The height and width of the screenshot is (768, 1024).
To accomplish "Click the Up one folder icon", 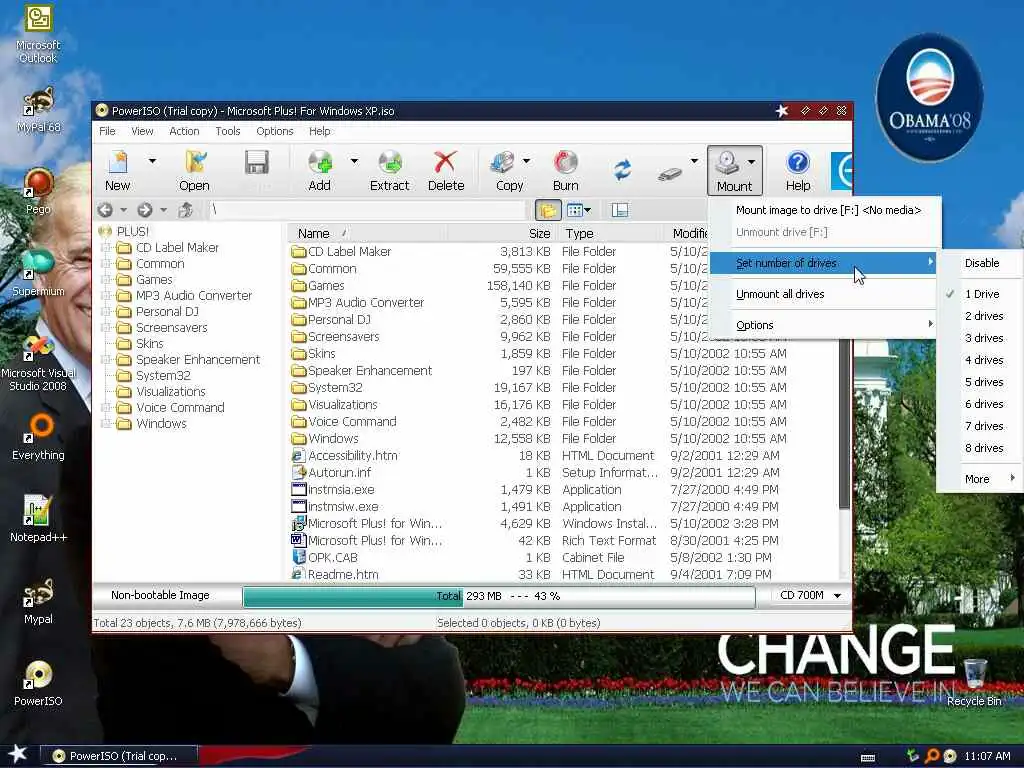I will (x=185, y=210).
